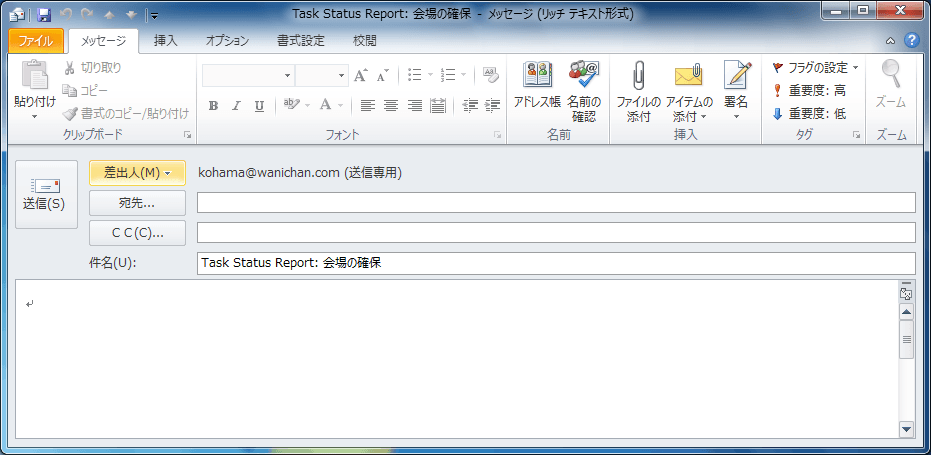Apply bulleted list formatting
Viewport: 931px width, 455px height.
pos(414,75)
